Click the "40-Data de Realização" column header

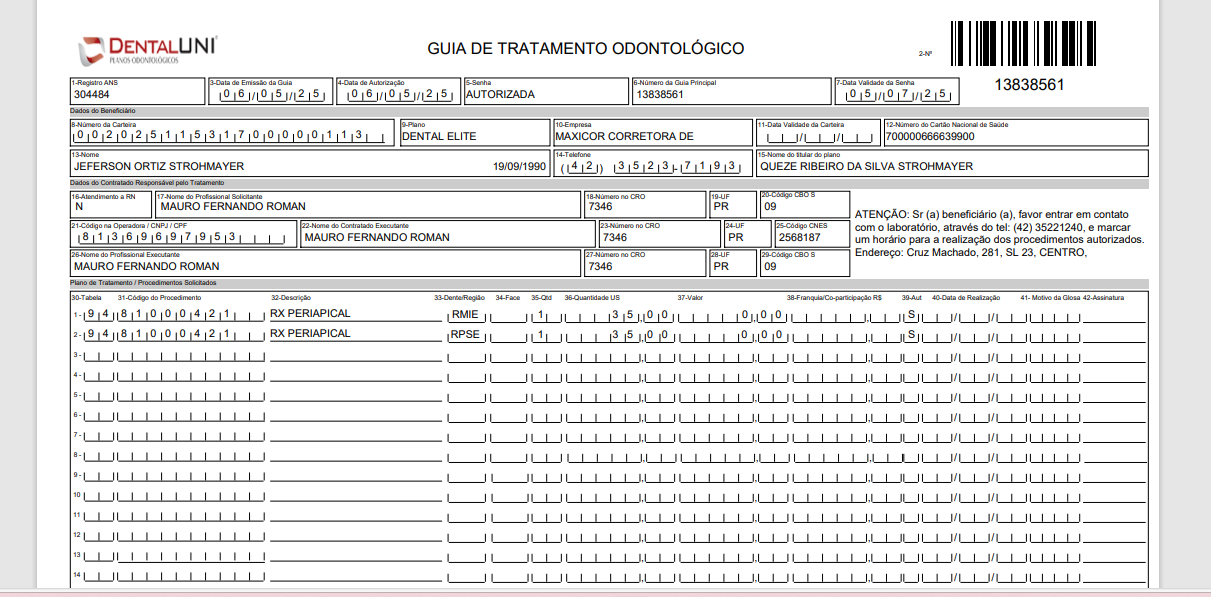tap(967, 298)
